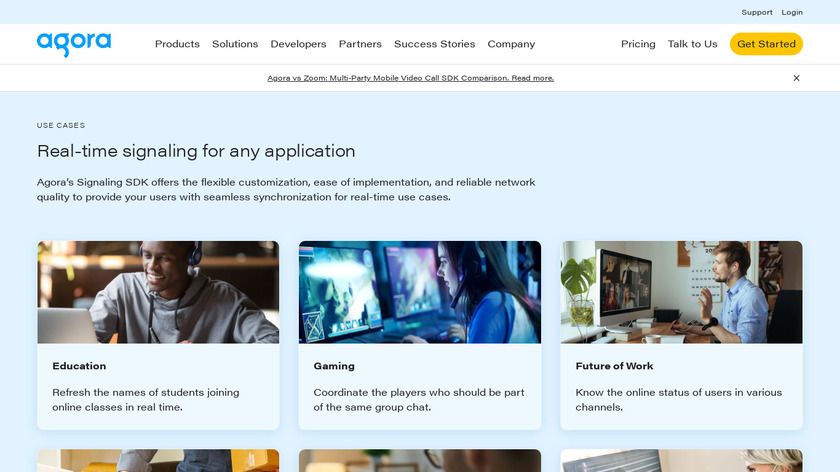The width and height of the screenshot is (840, 472).
Task: Click the Gaming card title
Action: point(334,366)
